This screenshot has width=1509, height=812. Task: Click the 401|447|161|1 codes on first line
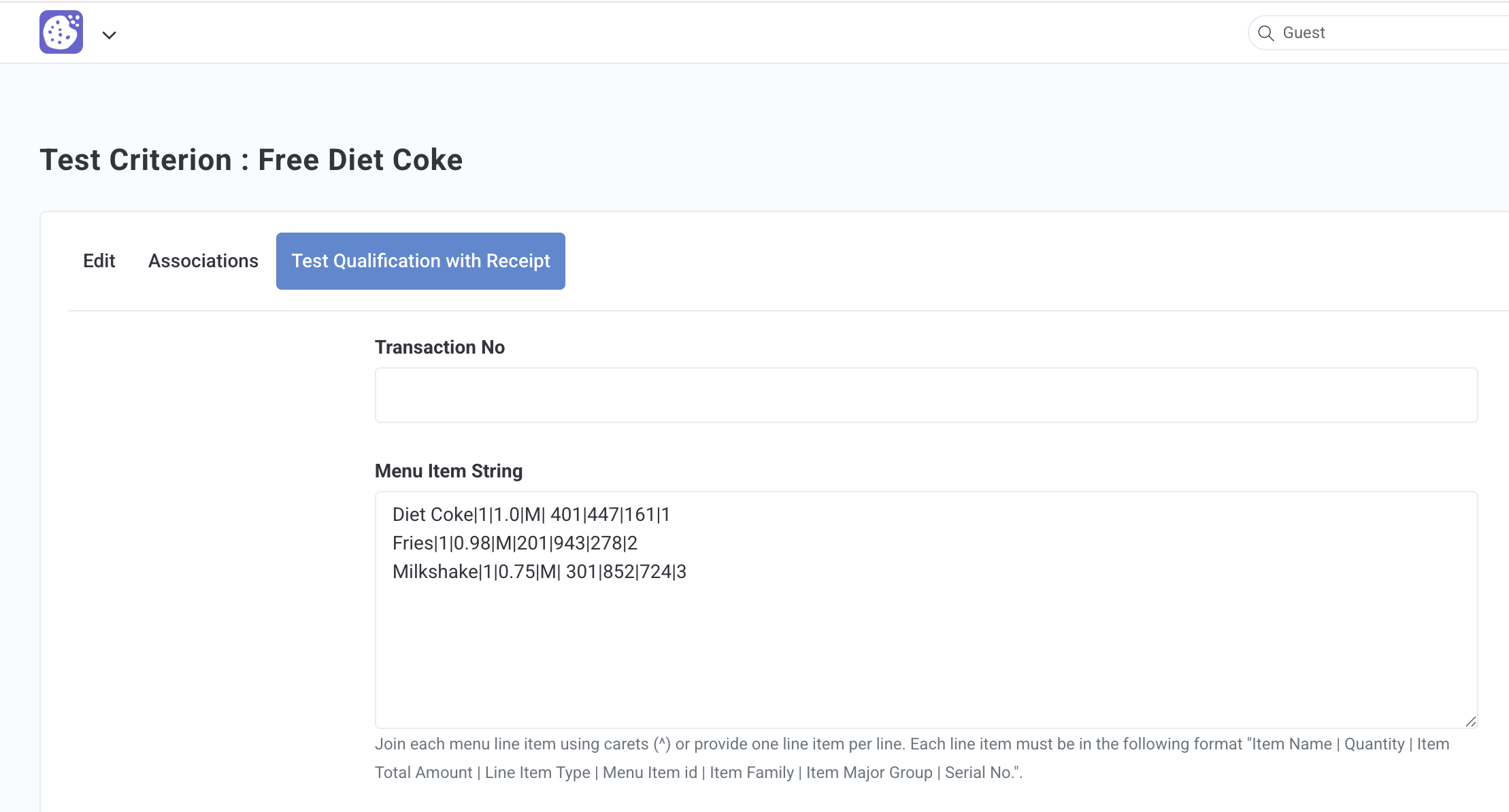[x=610, y=515]
